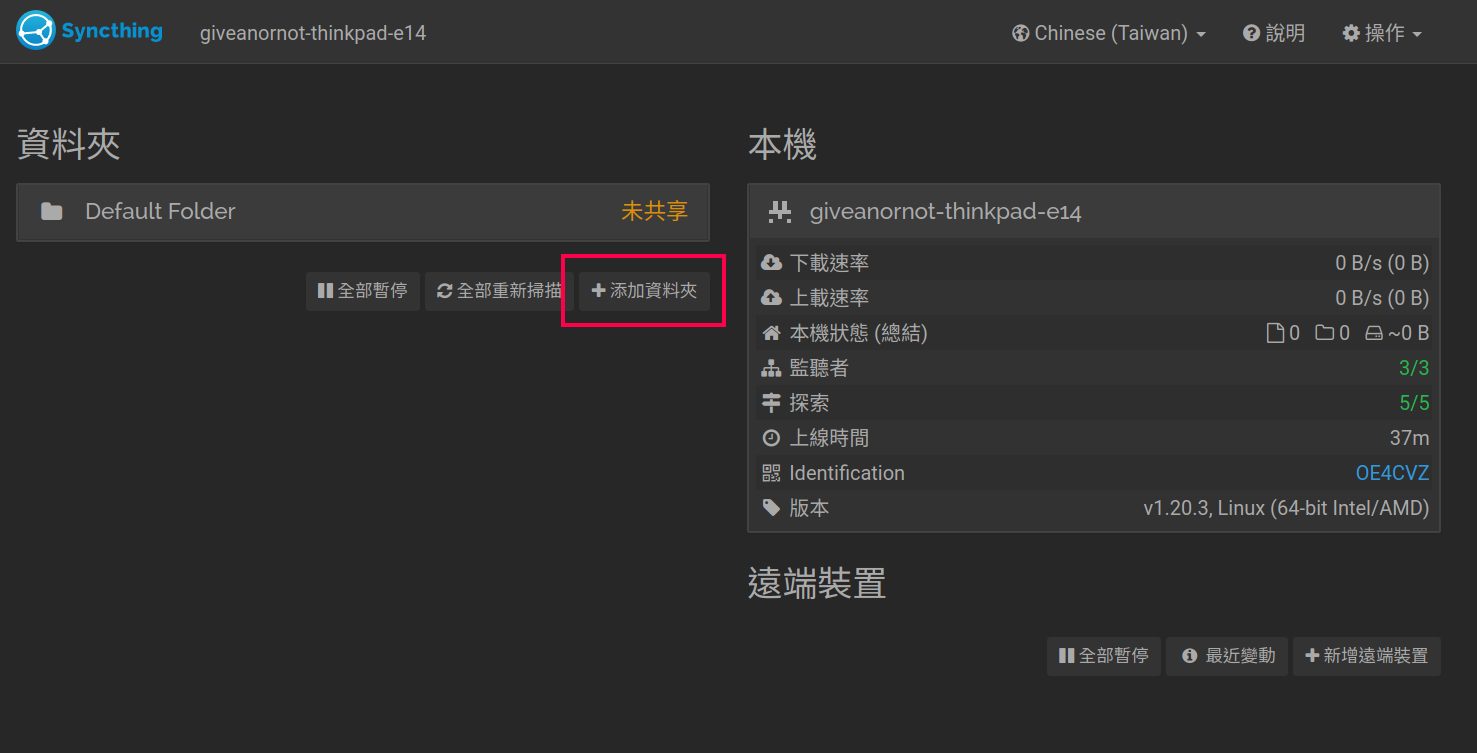Click the Identification QR code icon

point(771,473)
